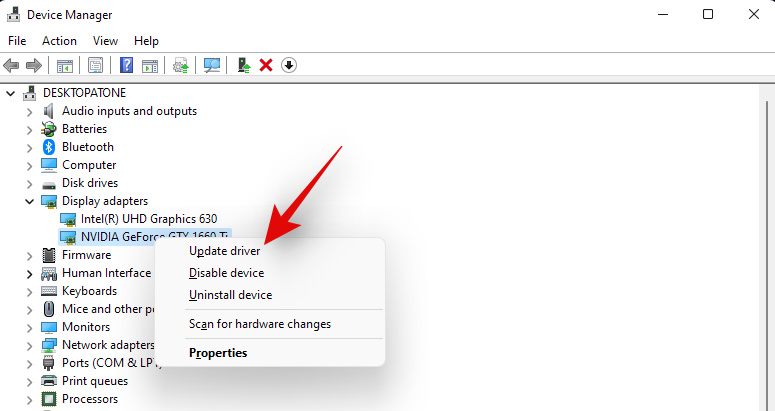The height and width of the screenshot is (411, 775).
Task: Choose Update driver from context menu
Action: 270,251
